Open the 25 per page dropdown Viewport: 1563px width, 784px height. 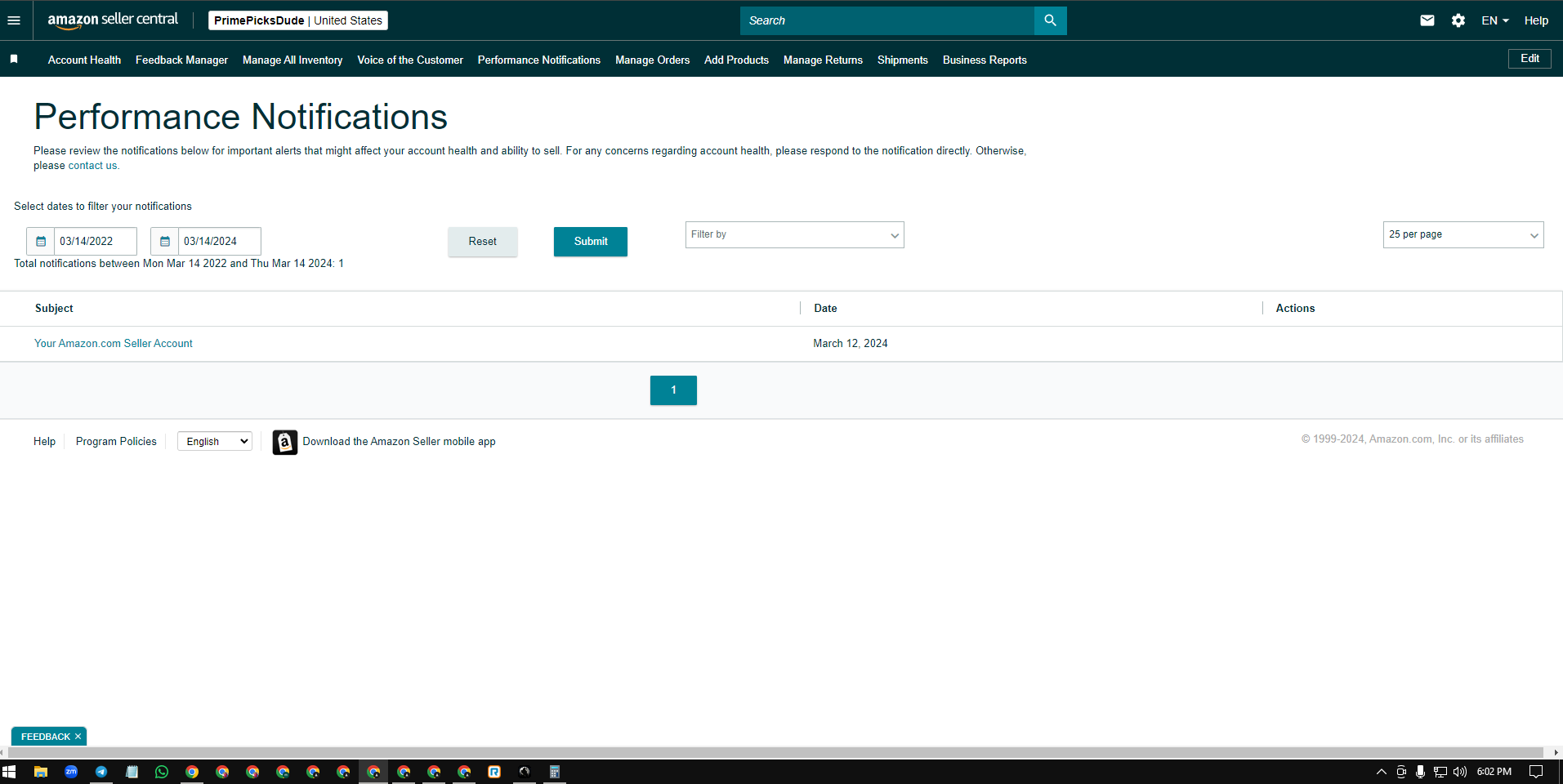(1463, 235)
